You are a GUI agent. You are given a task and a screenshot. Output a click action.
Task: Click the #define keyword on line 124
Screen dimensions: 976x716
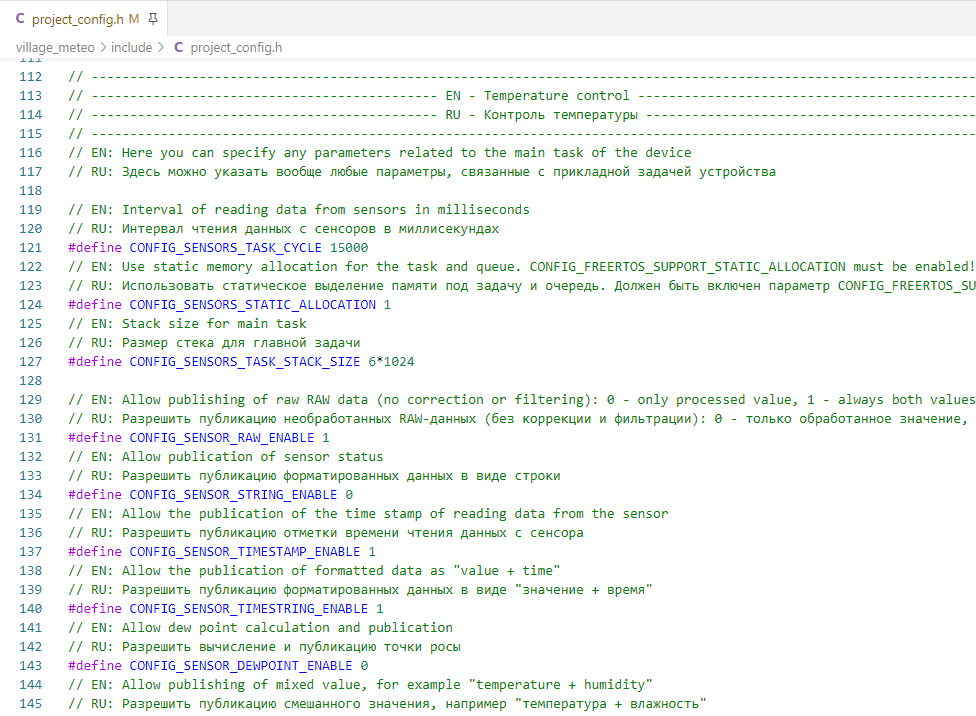point(95,304)
